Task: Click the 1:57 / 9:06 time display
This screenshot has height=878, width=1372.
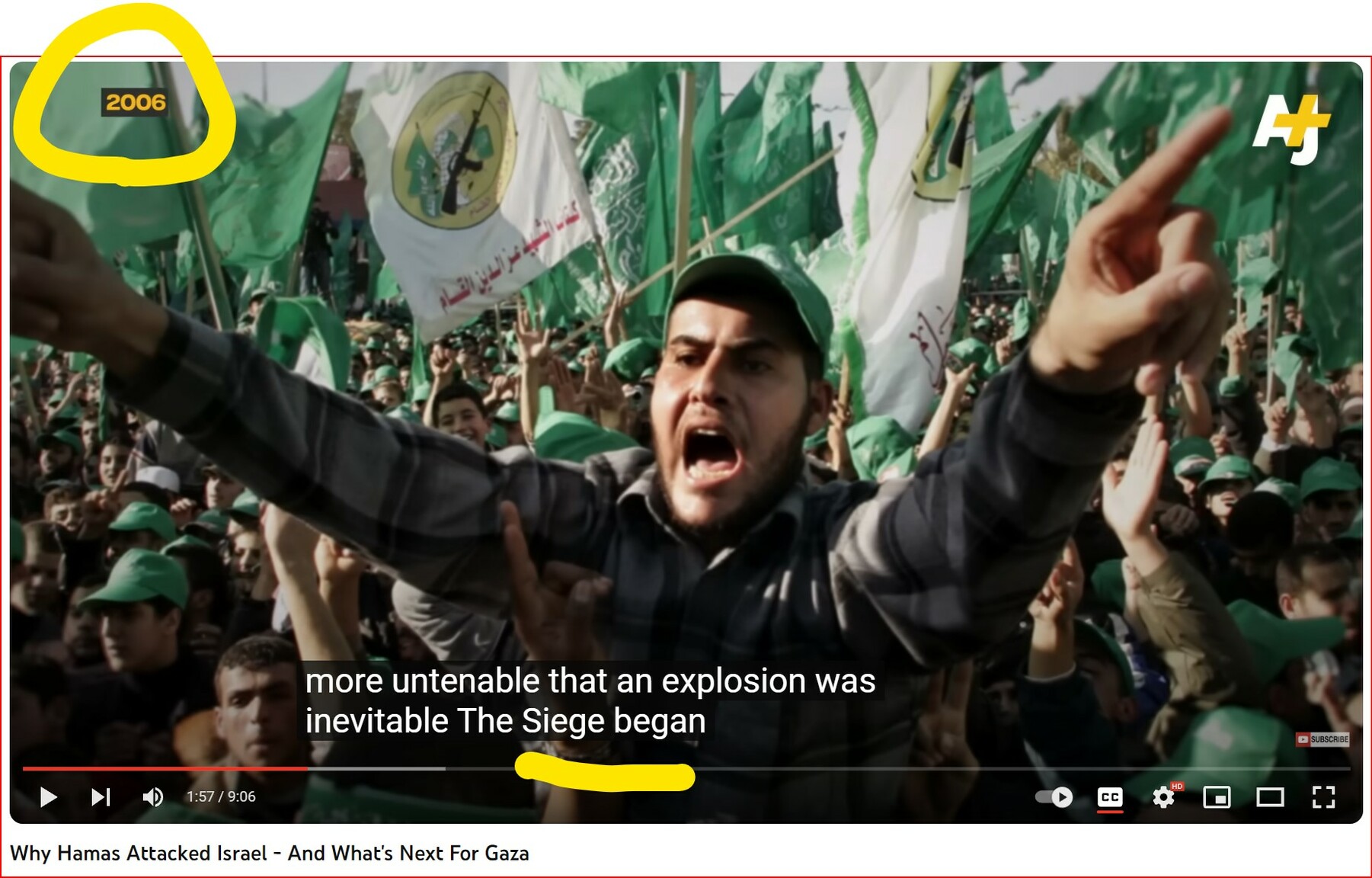Action: [221, 797]
